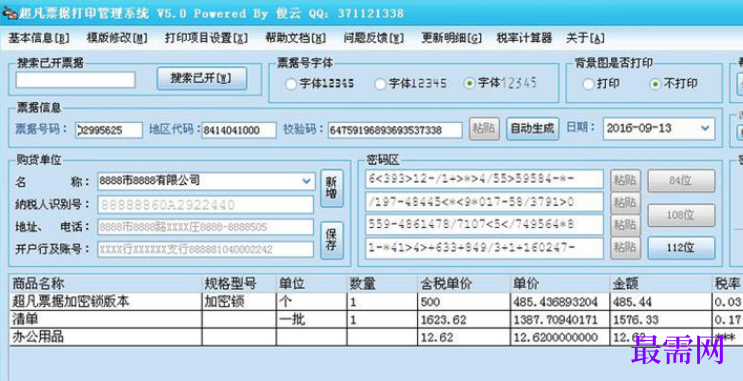Select the third light 字体12345 radio button
This screenshot has height=381, width=743.
(469, 83)
